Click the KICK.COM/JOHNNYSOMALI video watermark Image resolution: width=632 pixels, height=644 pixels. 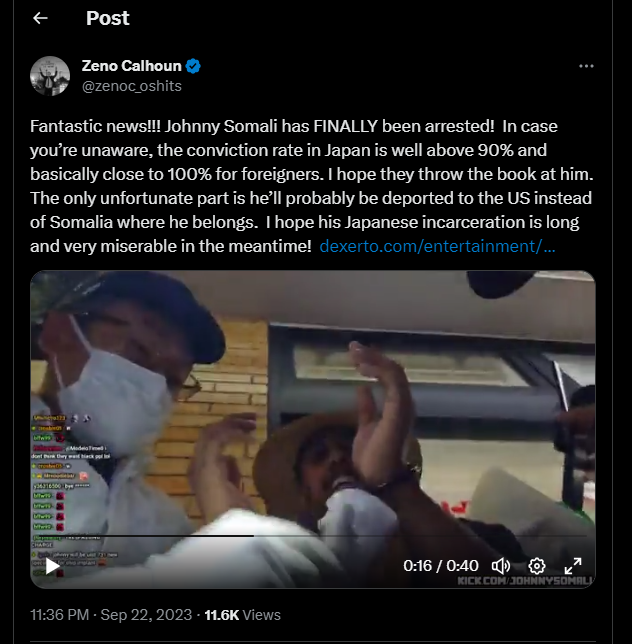[x=525, y=580]
